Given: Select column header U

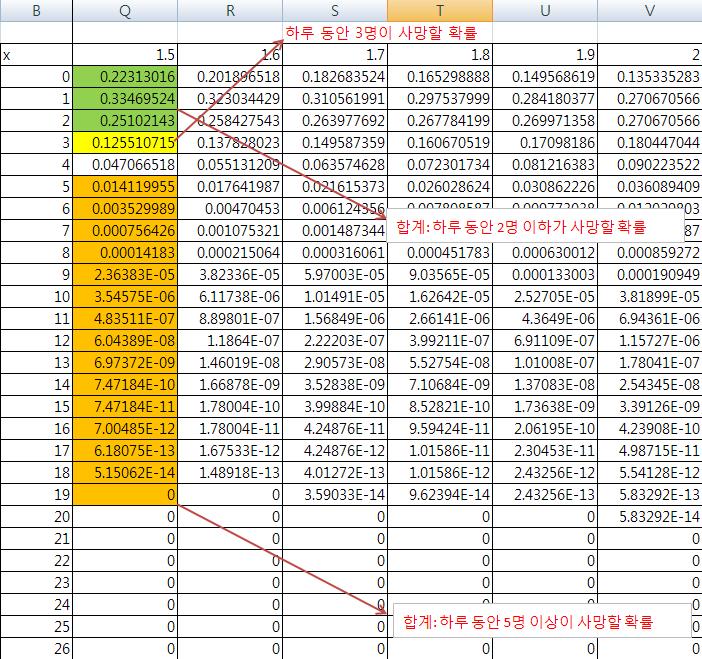Looking at the screenshot, I should [x=545, y=10].
